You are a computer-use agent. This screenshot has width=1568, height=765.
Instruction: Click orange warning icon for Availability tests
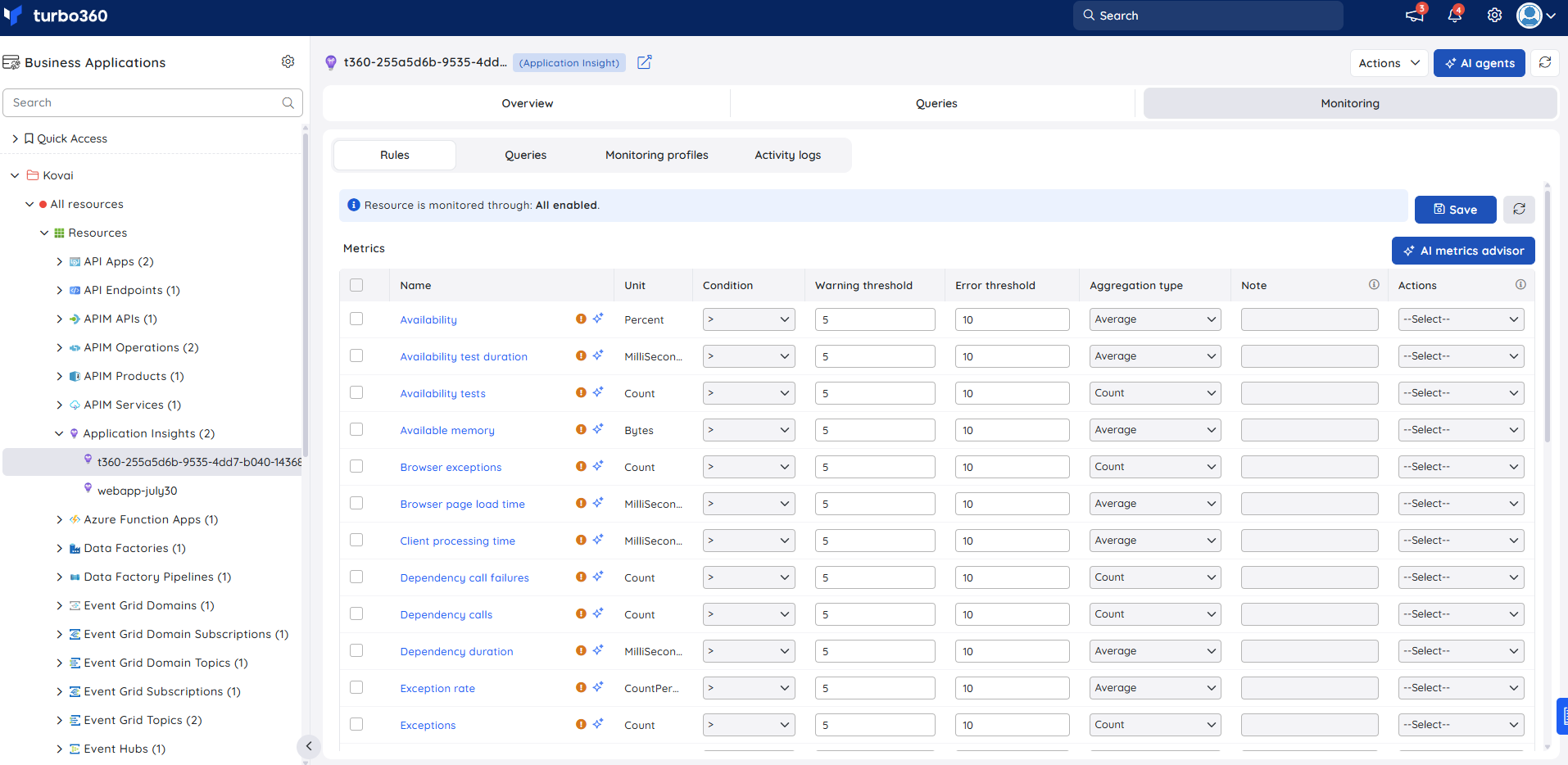coord(581,392)
